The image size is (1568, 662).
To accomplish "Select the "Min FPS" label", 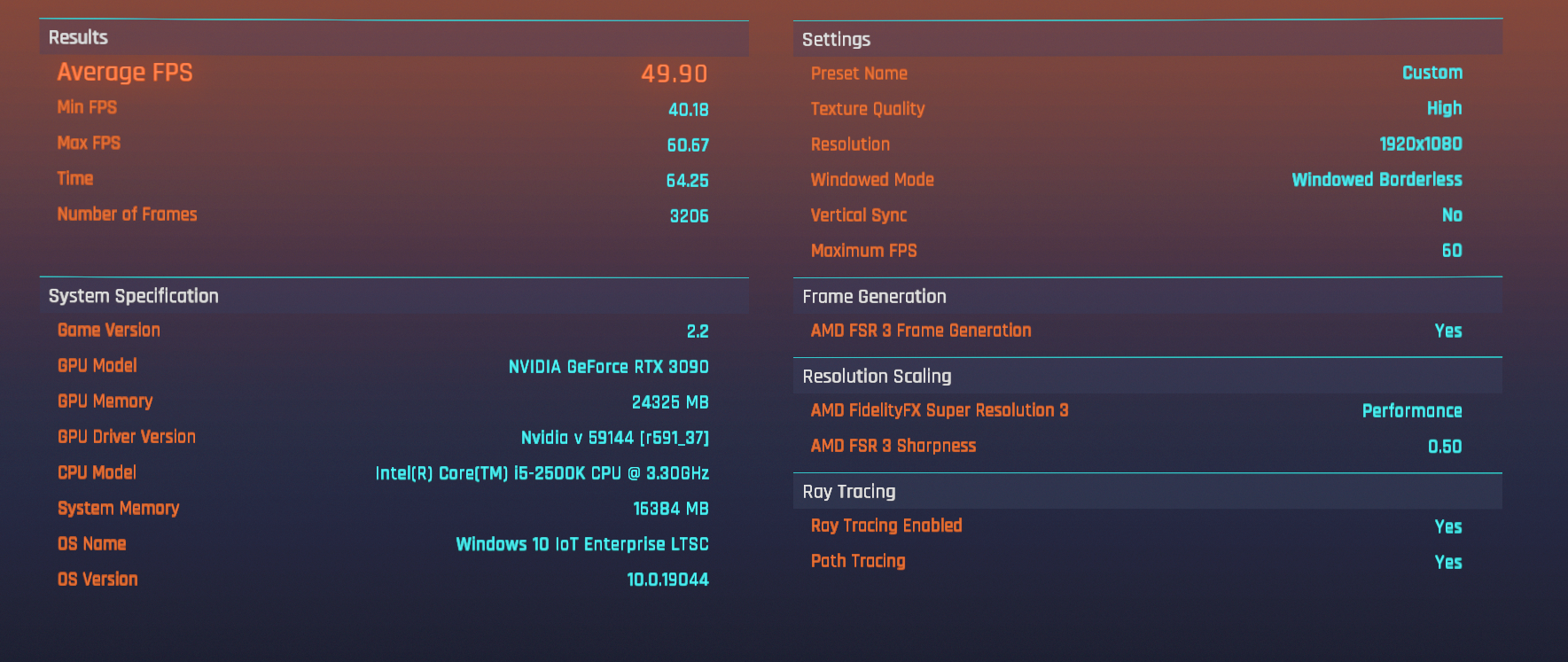I will pyautogui.click(x=87, y=107).
